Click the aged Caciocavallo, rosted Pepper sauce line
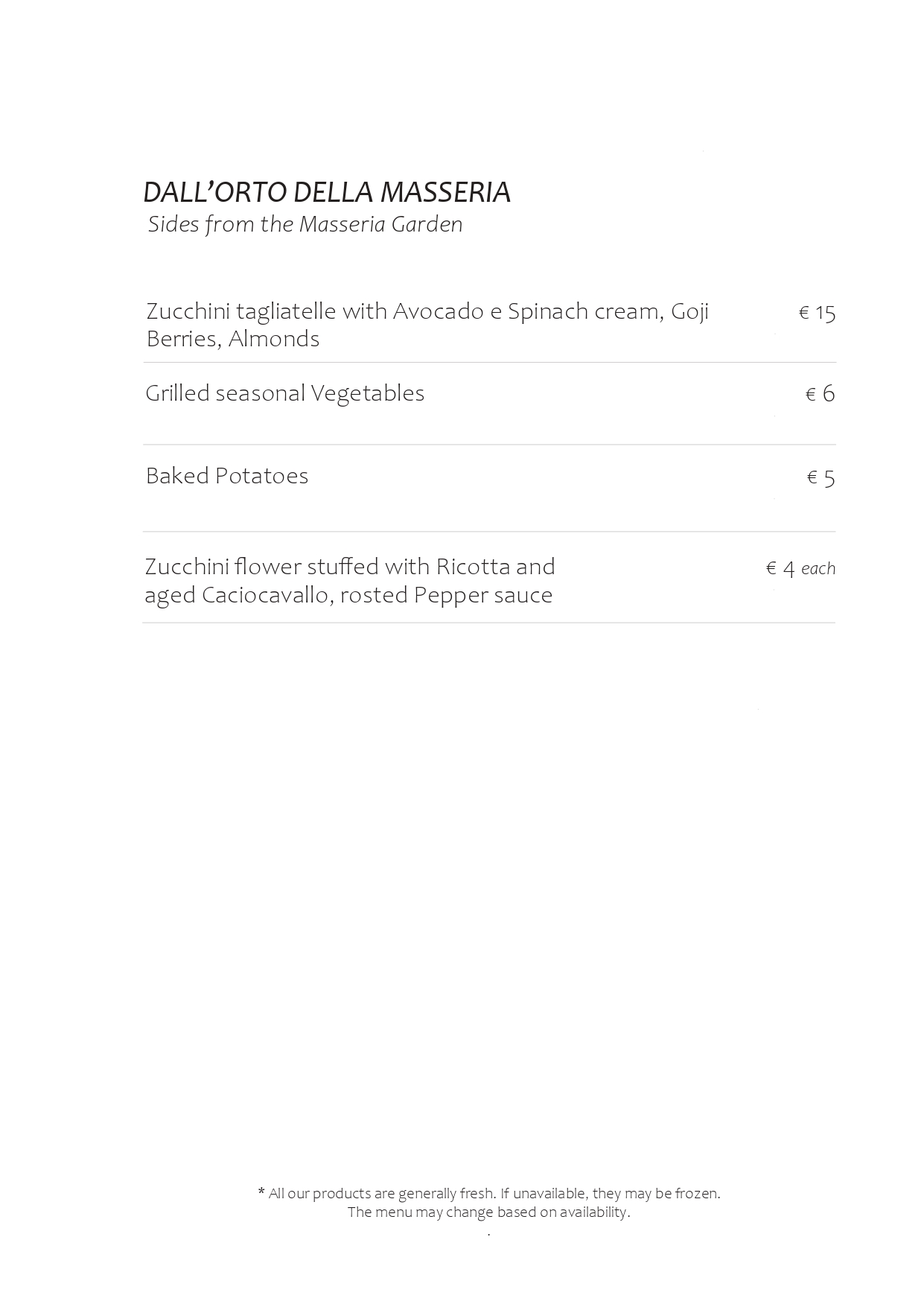This screenshot has width=924, height=1307. click(348, 596)
